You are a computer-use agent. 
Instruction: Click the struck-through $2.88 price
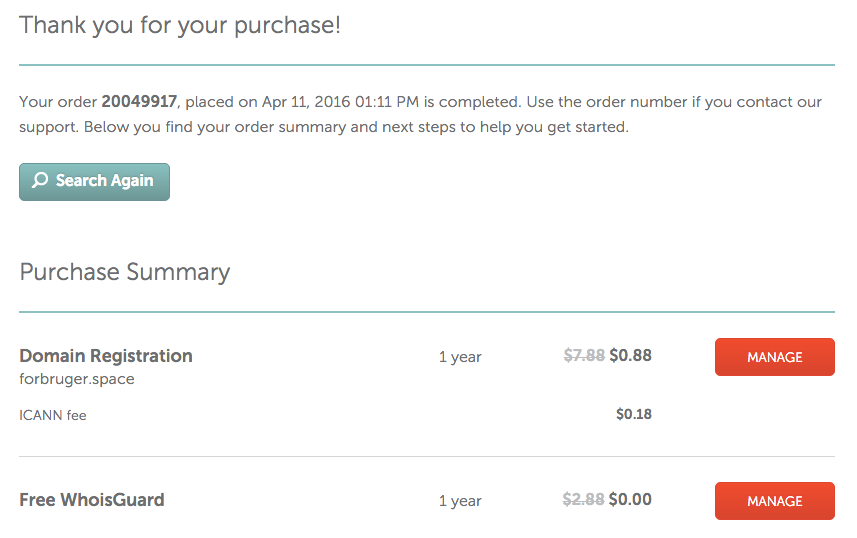click(x=583, y=500)
